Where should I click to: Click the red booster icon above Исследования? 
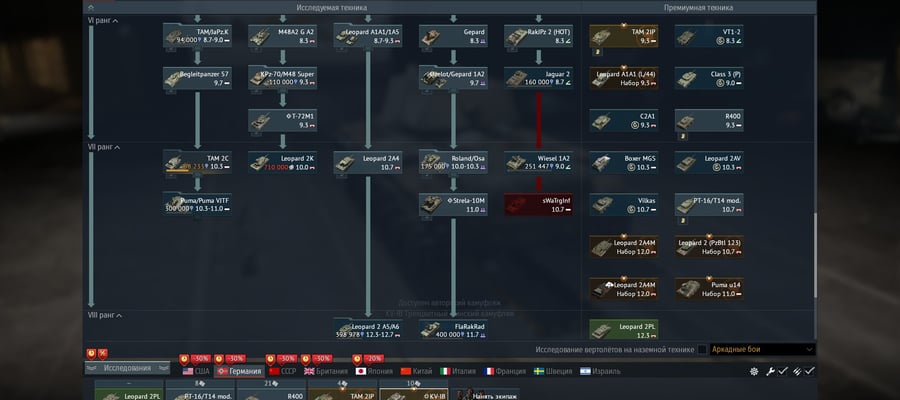tap(91, 354)
